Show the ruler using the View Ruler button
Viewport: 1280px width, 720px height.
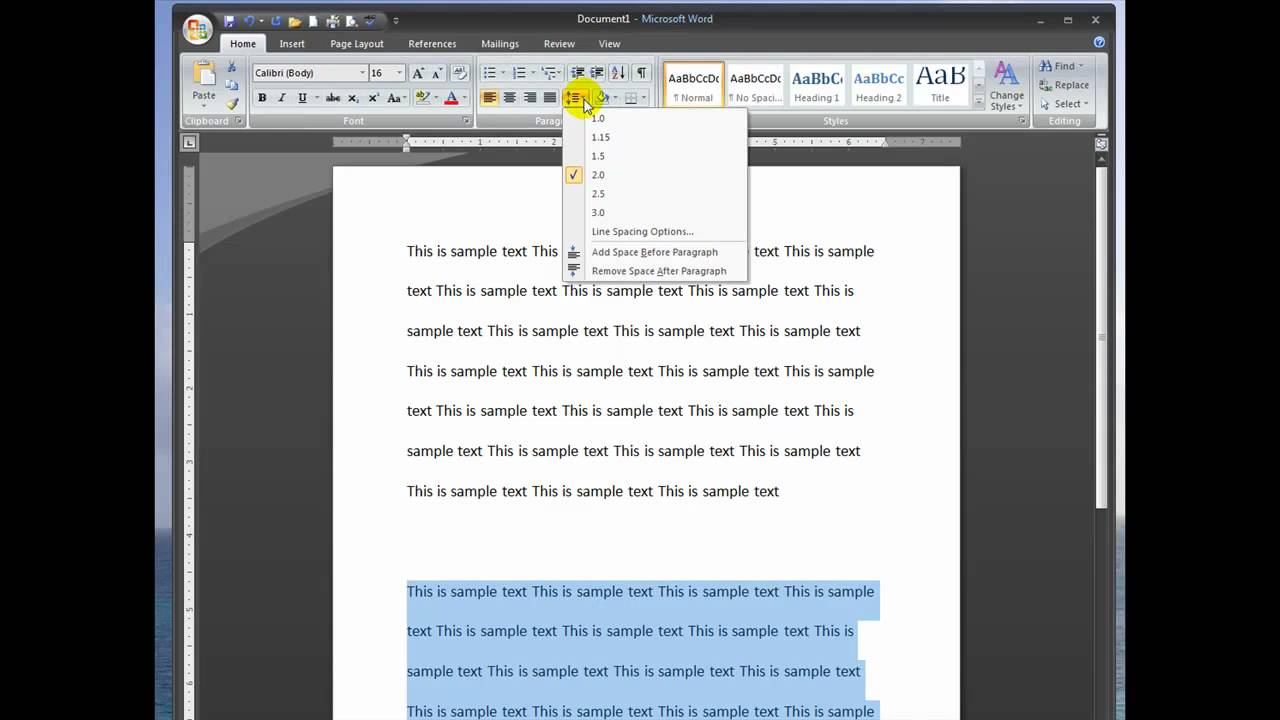[1101, 144]
